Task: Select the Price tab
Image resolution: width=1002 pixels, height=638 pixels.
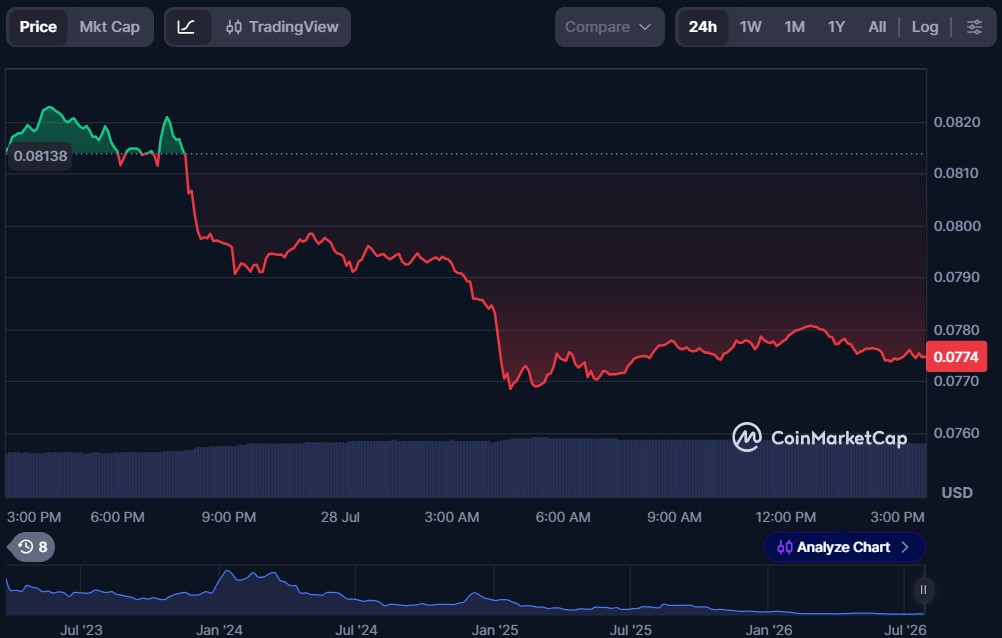Action: coord(38,27)
